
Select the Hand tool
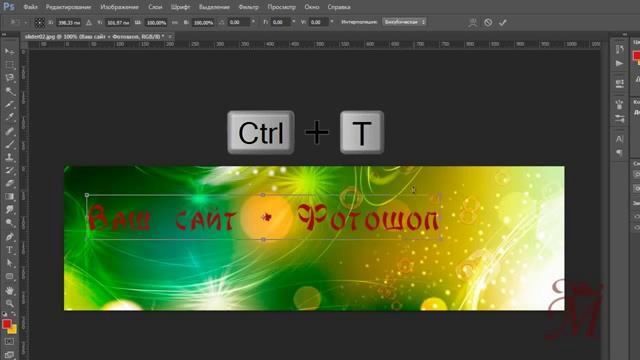click(x=10, y=291)
